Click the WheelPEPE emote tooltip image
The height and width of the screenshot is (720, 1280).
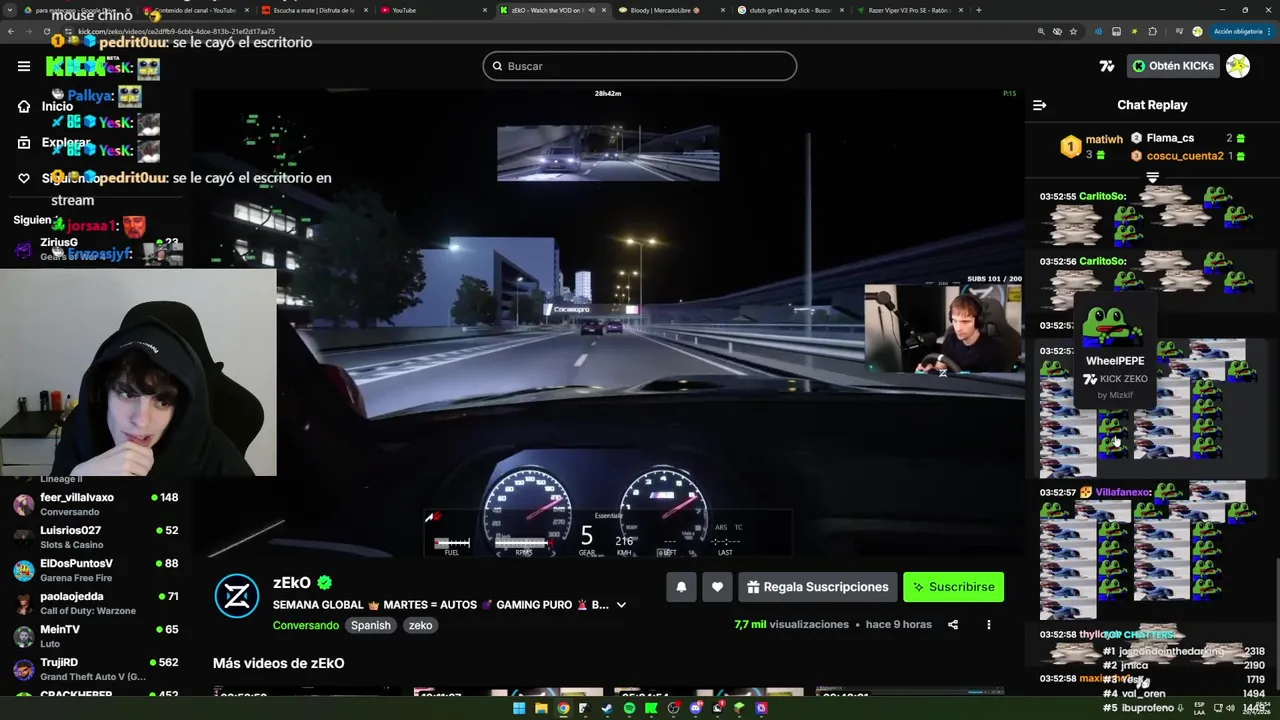1112,326
